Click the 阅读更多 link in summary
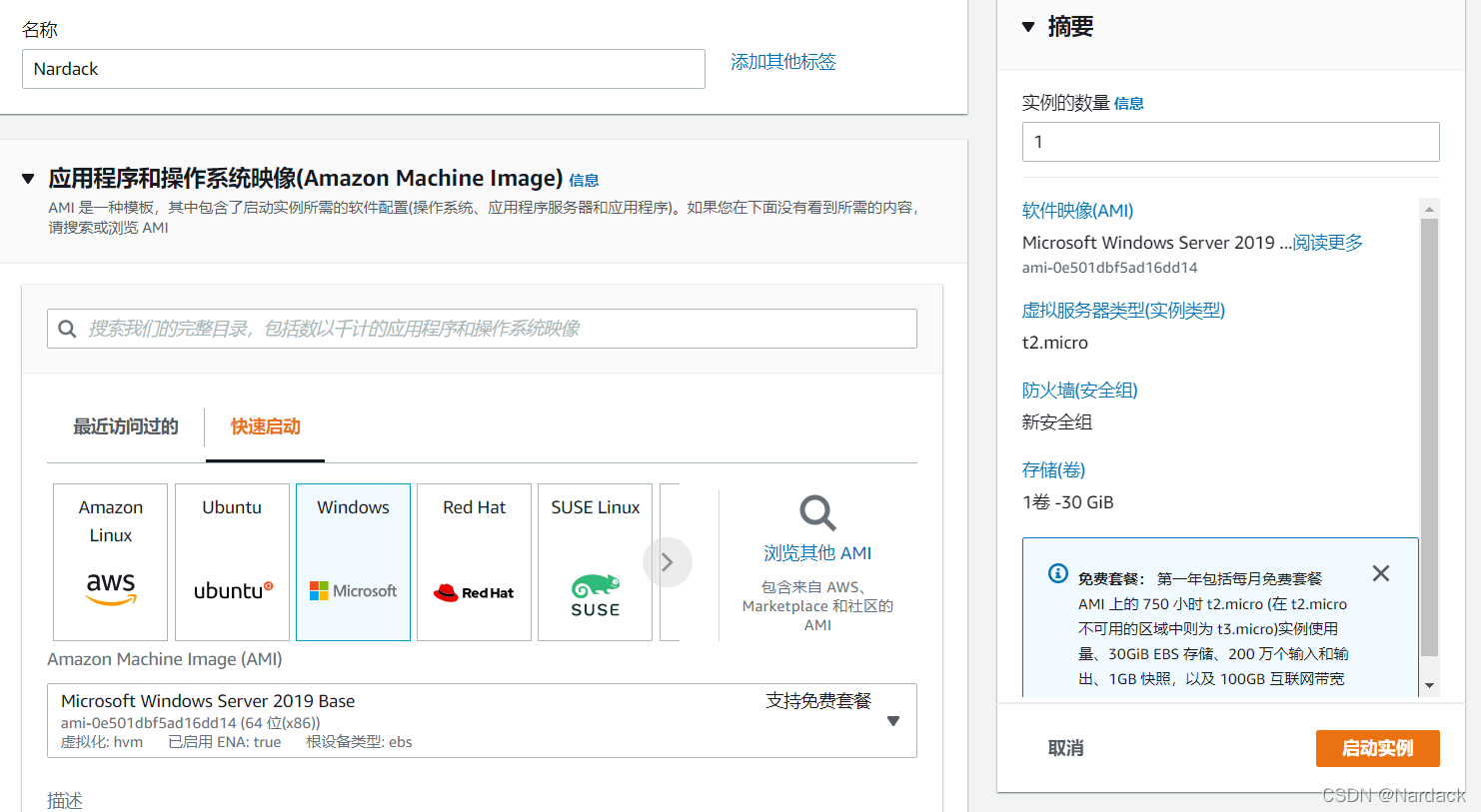 coord(1327,243)
